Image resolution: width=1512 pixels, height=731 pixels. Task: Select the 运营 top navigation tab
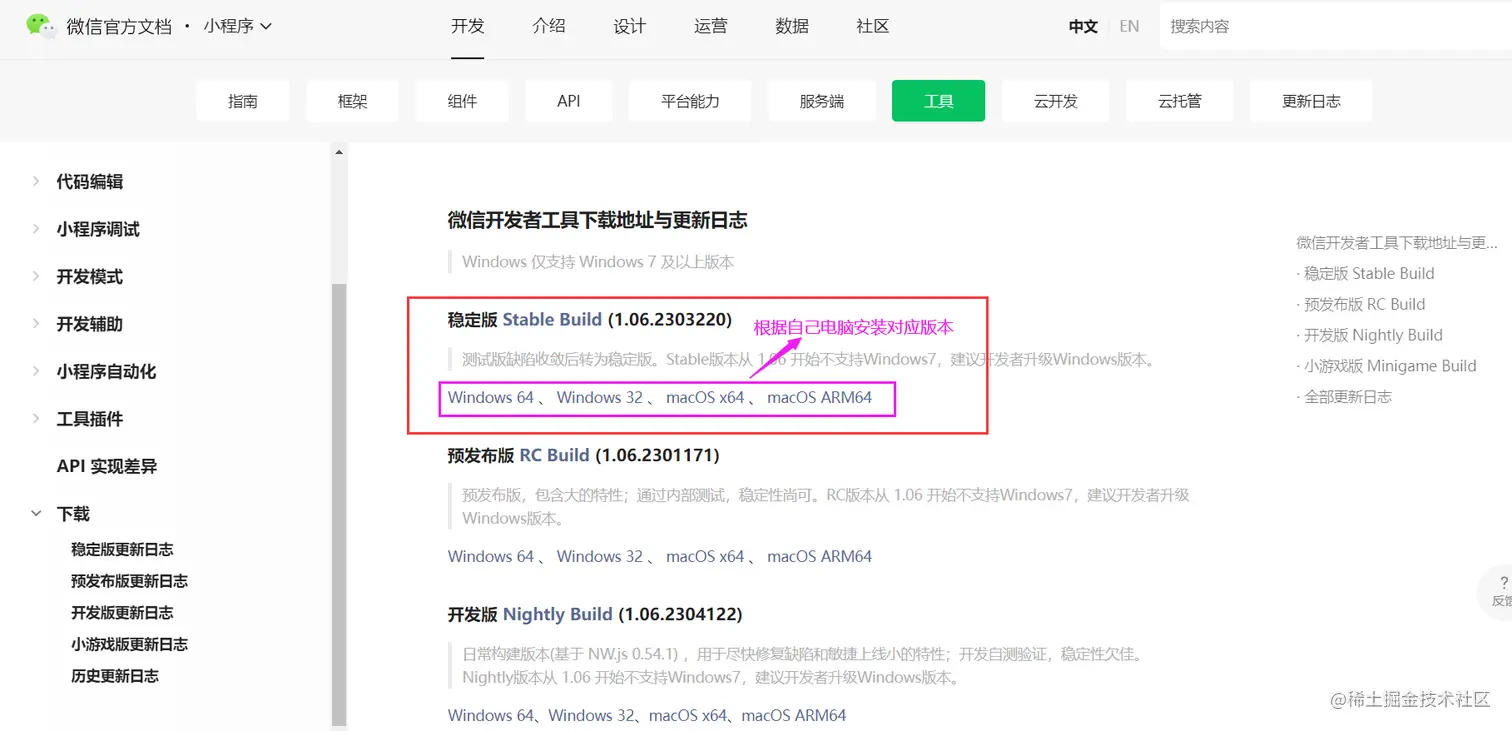click(x=711, y=26)
